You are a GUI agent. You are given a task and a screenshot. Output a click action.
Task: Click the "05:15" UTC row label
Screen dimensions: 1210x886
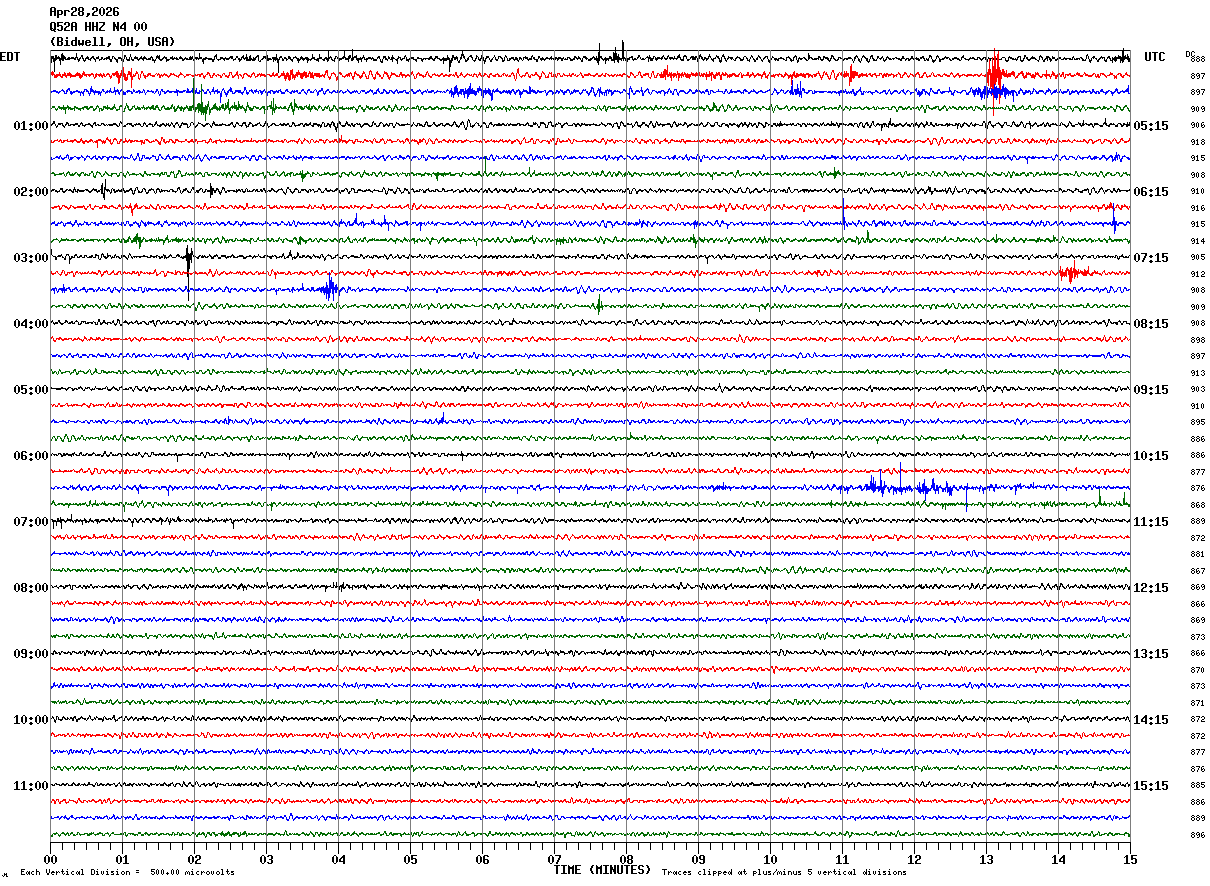click(1151, 126)
